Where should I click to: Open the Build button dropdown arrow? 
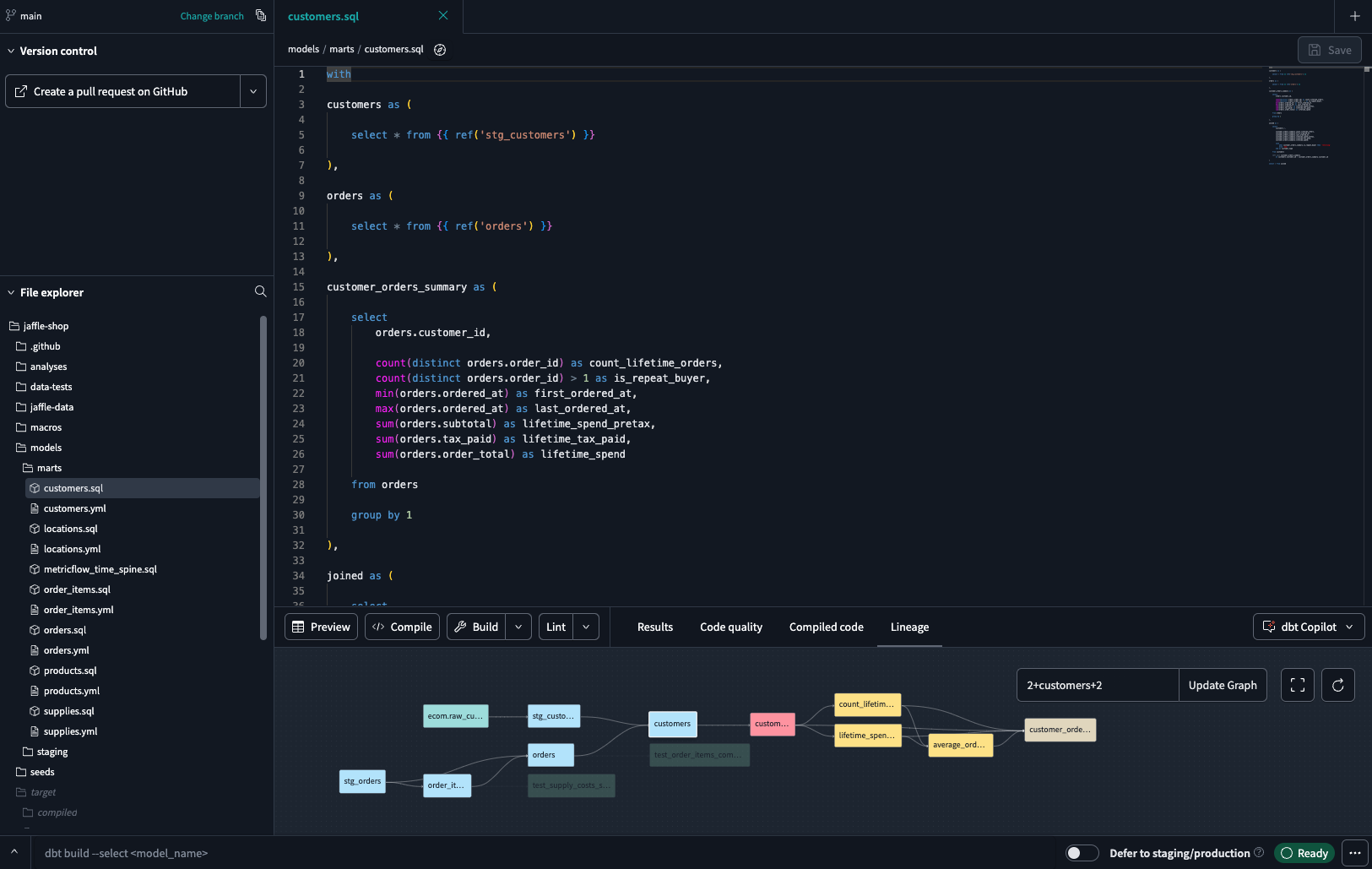coord(519,627)
